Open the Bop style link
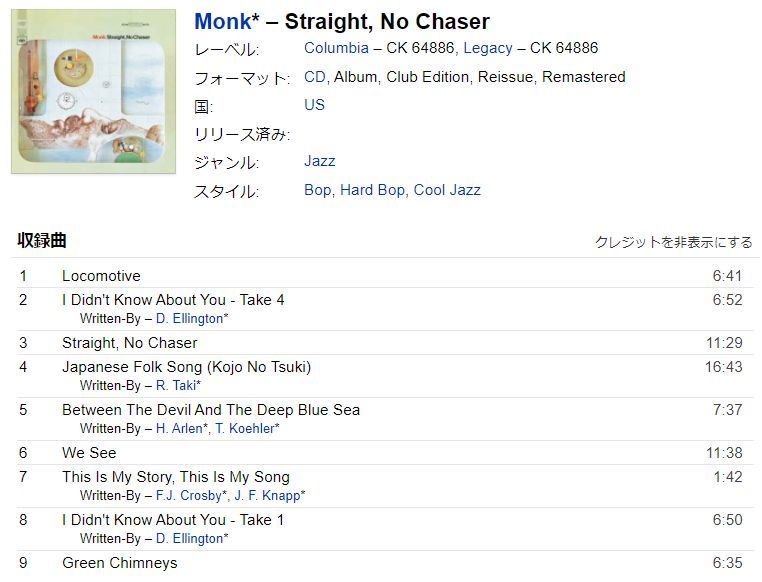The height and width of the screenshot is (582, 762). click(318, 190)
